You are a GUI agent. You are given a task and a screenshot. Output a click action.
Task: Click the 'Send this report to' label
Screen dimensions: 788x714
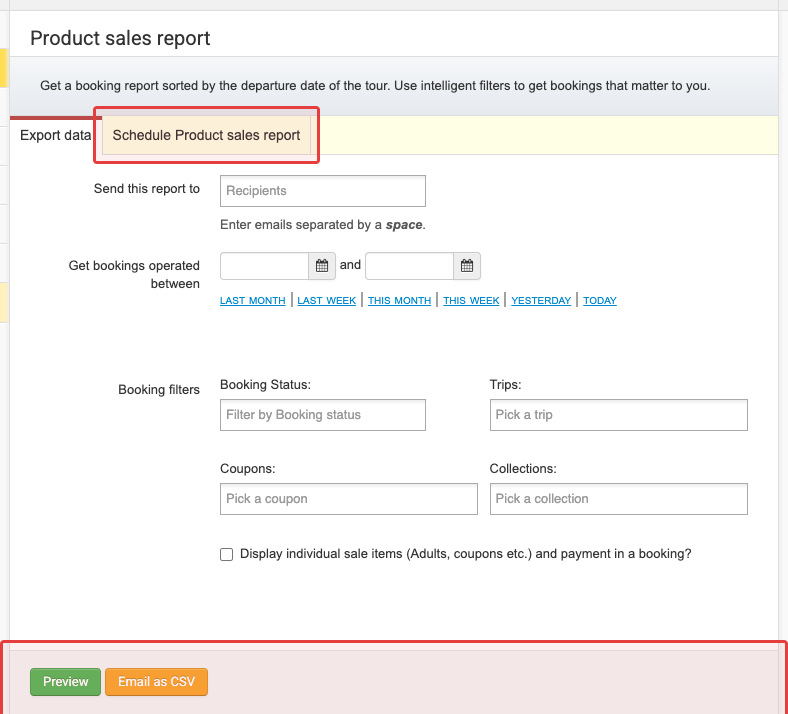click(147, 189)
